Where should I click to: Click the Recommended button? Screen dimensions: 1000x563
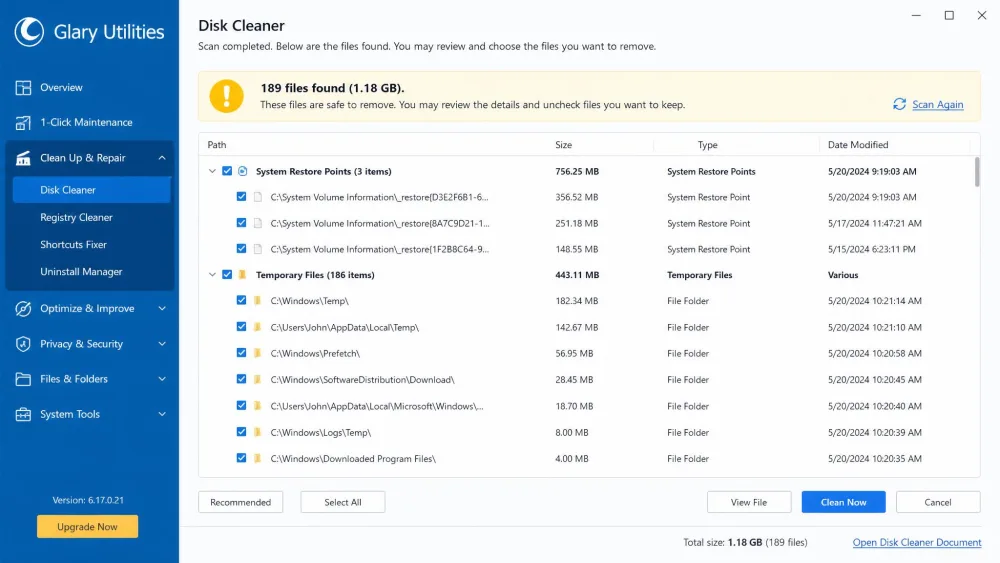[240, 502]
